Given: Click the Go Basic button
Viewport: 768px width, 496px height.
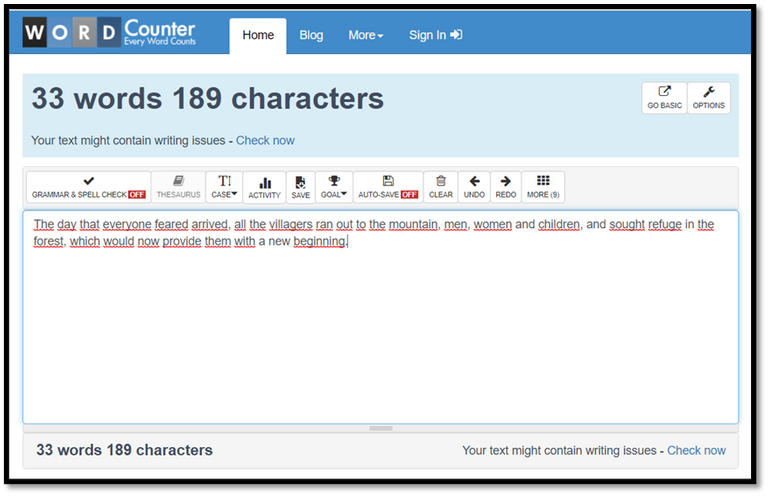Looking at the screenshot, I should click(664, 98).
